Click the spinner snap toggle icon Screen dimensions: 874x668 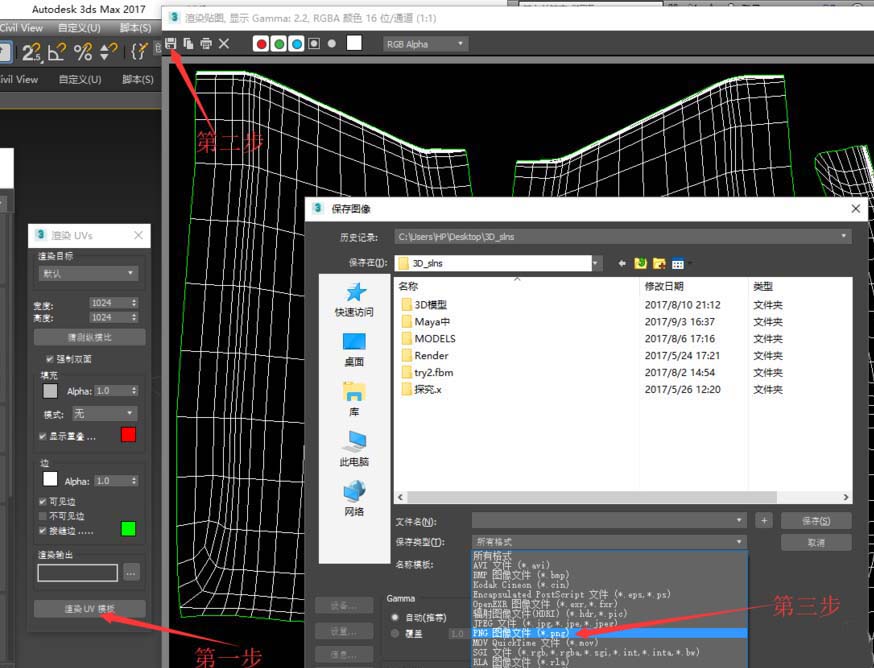(108, 52)
